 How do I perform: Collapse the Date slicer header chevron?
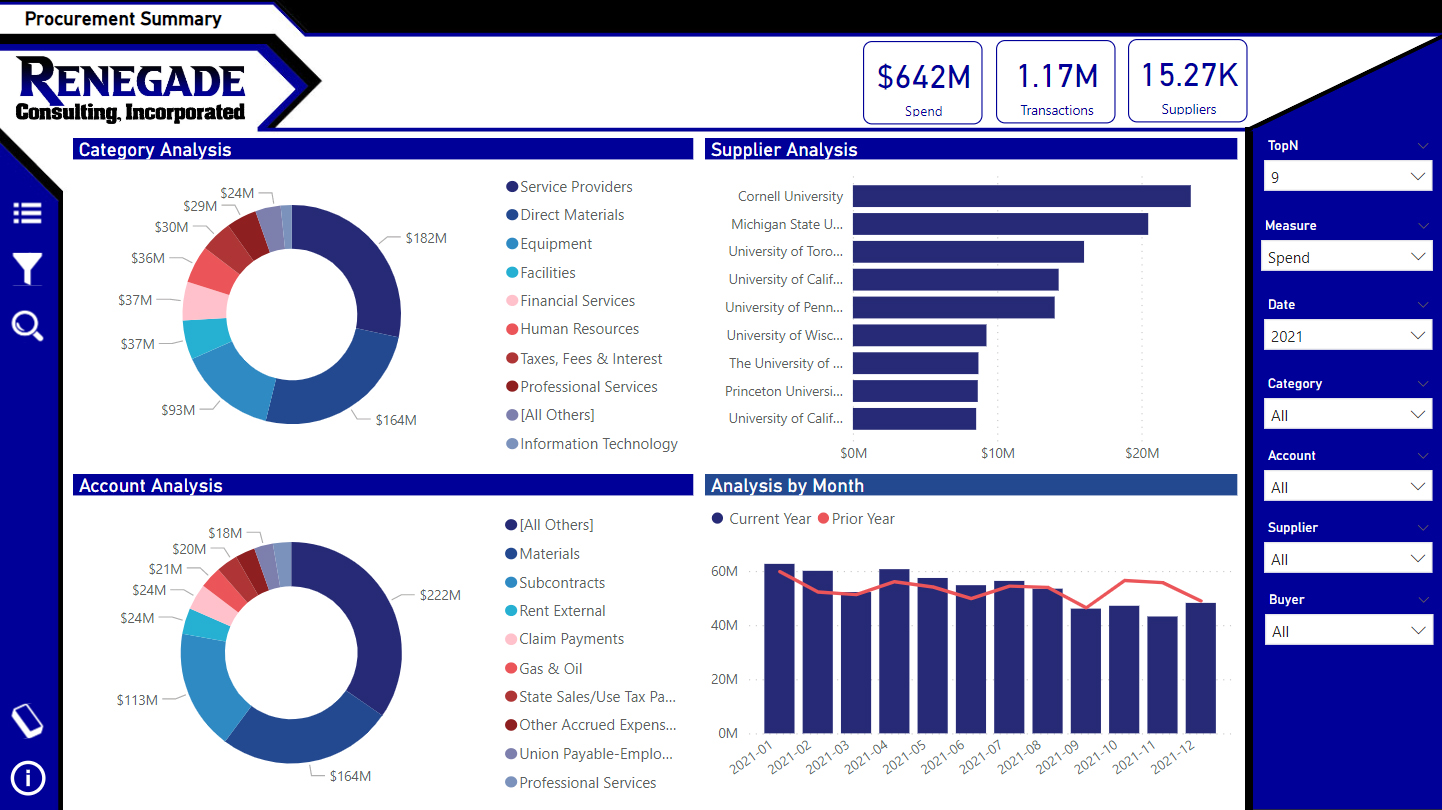(x=1423, y=305)
